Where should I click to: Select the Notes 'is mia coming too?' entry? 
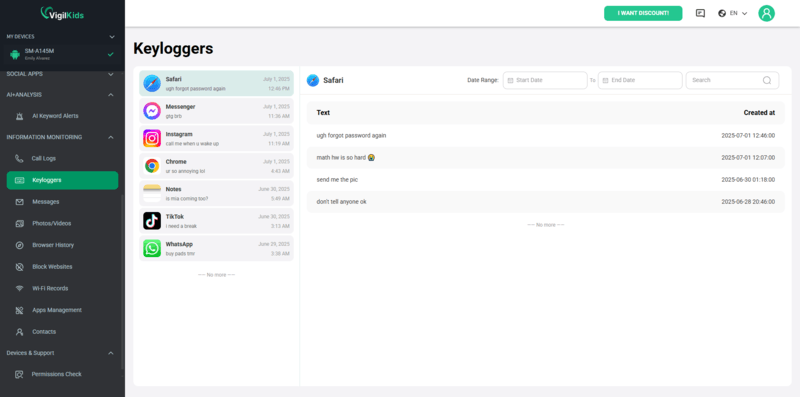click(216, 193)
